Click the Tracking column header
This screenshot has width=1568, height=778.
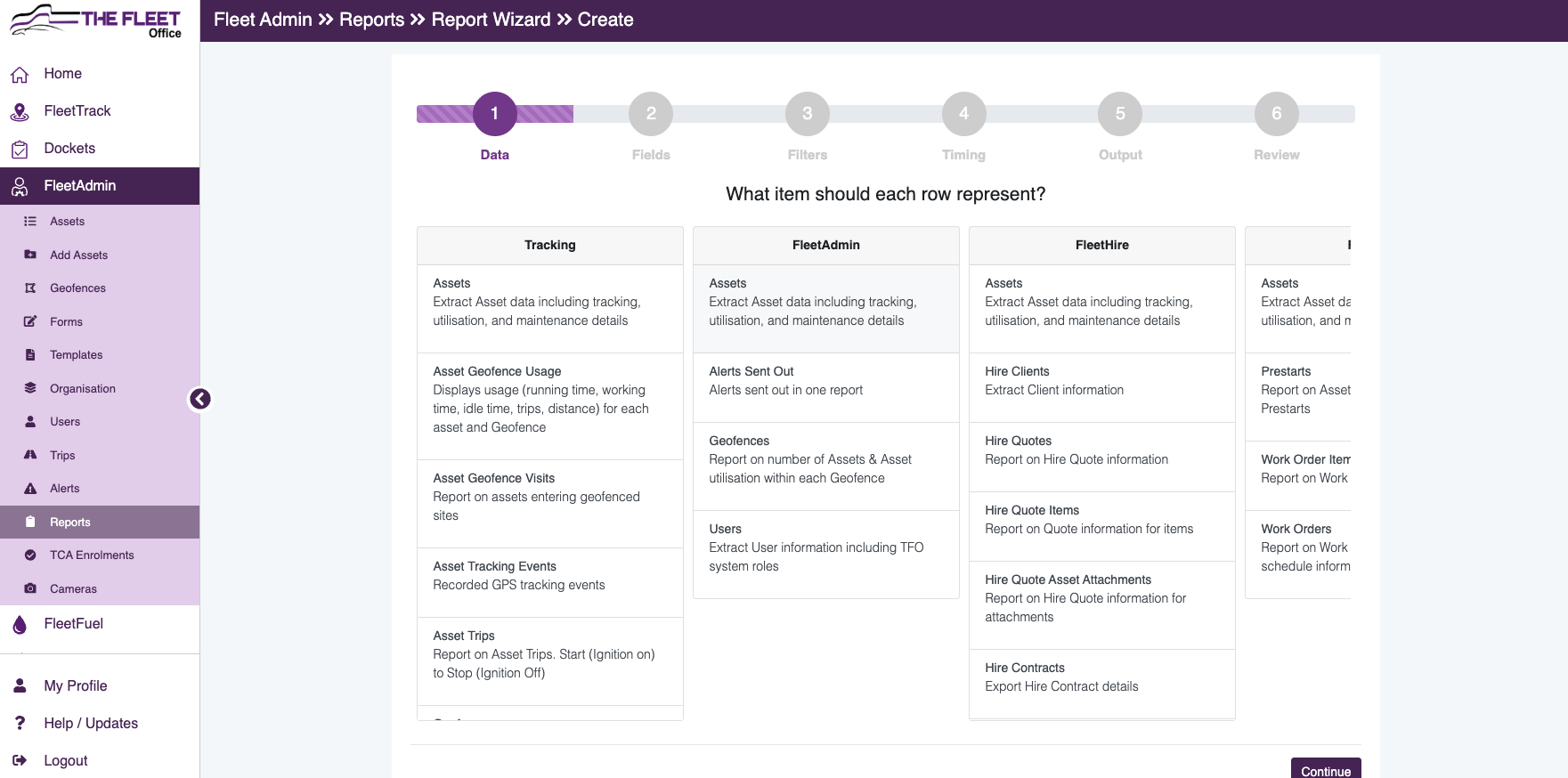pyautogui.click(x=550, y=246)
